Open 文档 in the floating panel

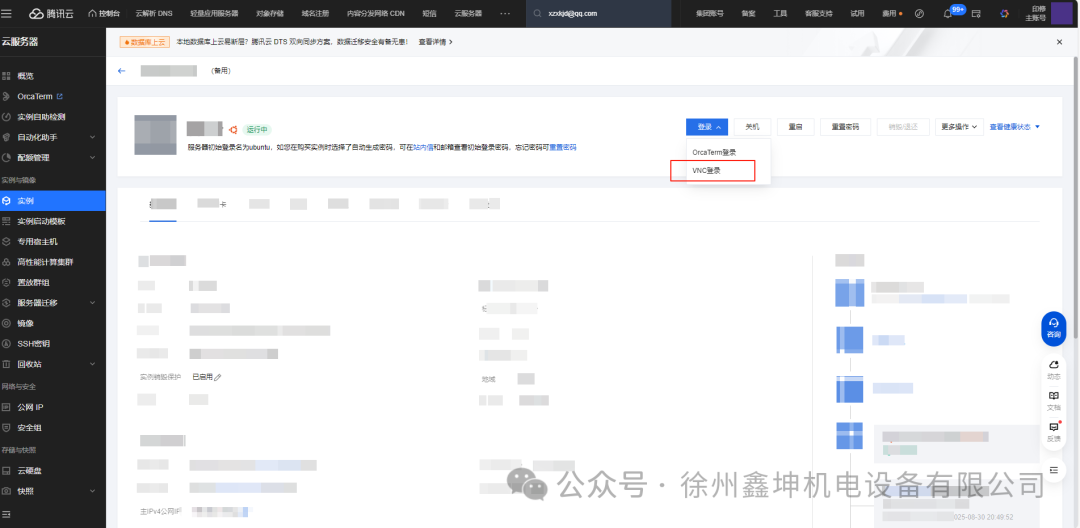[x=1053, y=401]
